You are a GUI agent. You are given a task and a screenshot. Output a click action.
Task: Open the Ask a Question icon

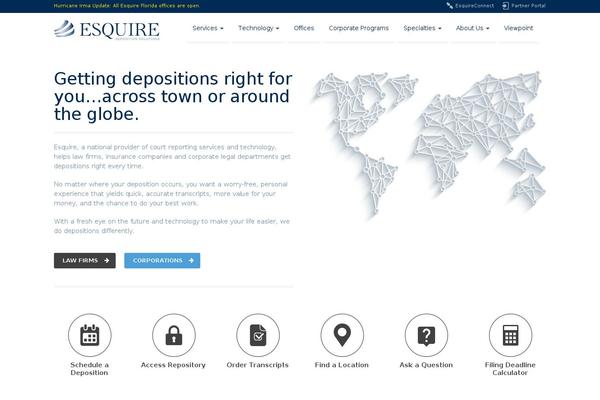coord(426,335)
